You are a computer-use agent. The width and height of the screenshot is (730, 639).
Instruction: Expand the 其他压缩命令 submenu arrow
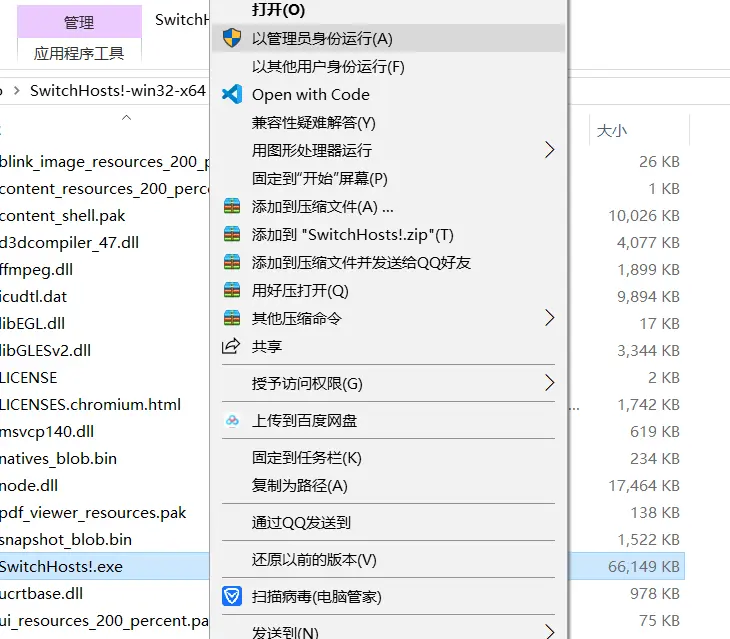coord(549,317)
